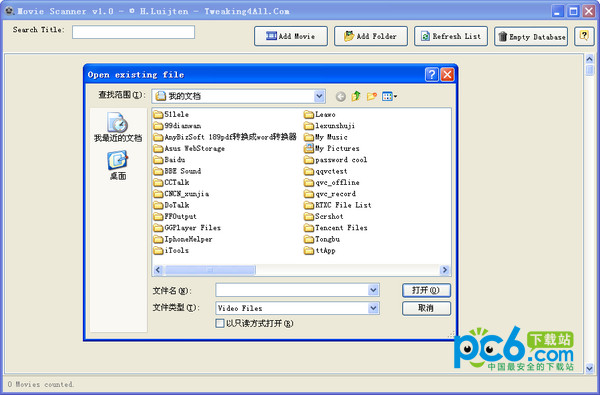Open 我最近的文档 in places bar
Screen dimensions: 600x395
pyautogui.click(x=118, y=127)
